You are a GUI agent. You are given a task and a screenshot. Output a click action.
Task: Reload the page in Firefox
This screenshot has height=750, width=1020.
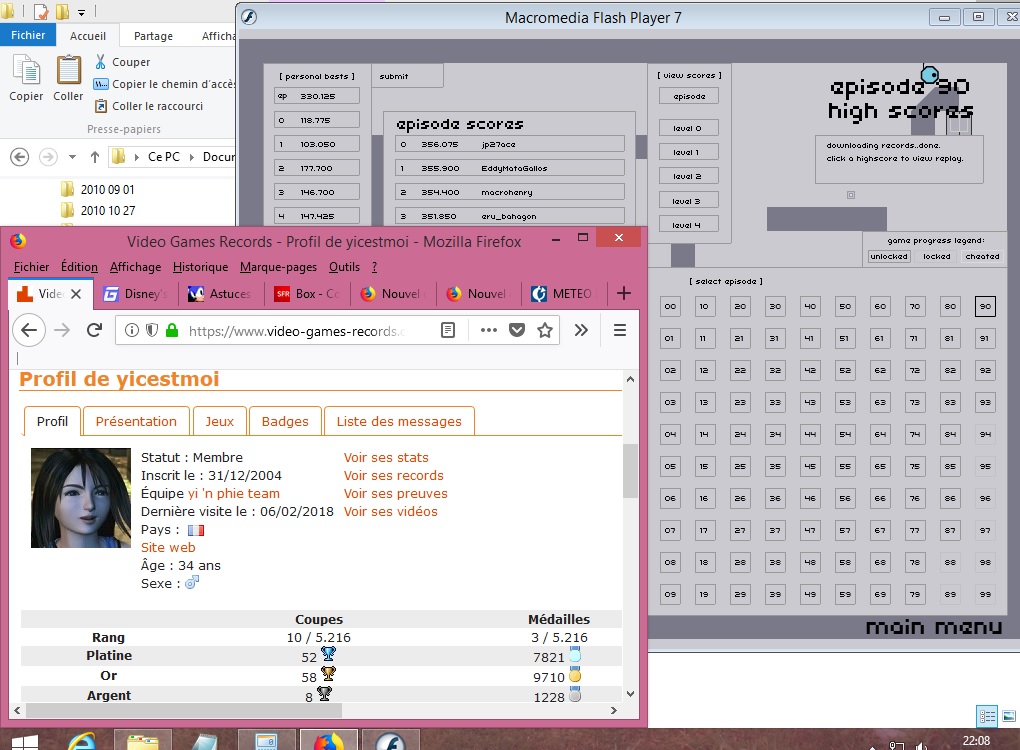(94, 330)
